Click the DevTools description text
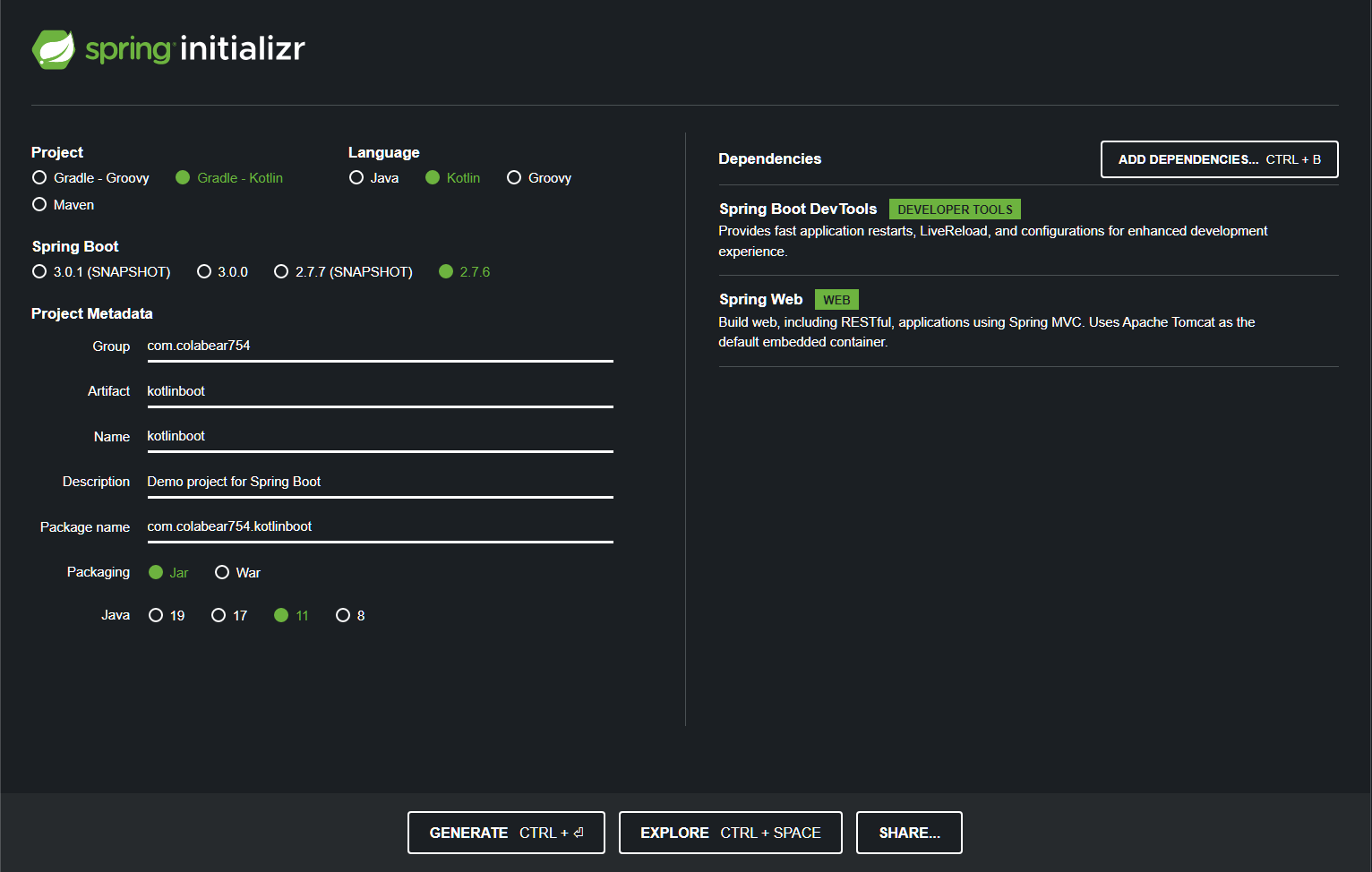The image size is (1372, 872). 992,242
